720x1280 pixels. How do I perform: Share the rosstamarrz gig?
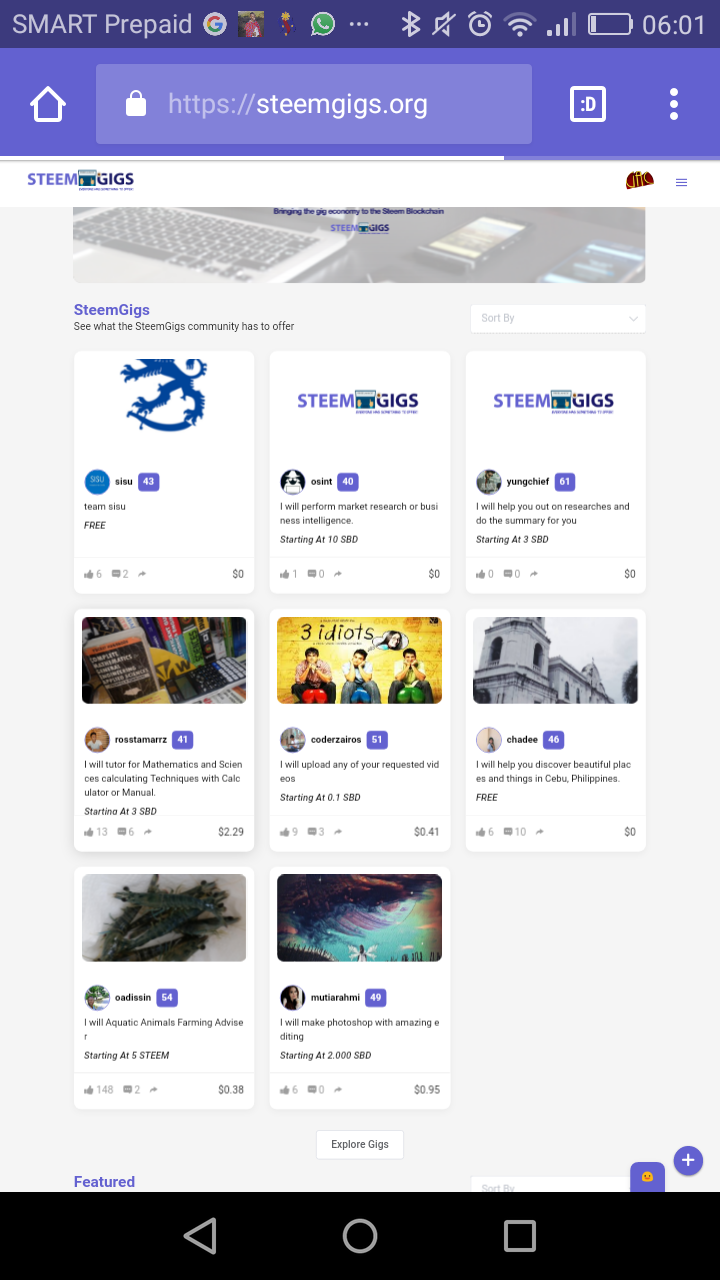click(149, 832)
